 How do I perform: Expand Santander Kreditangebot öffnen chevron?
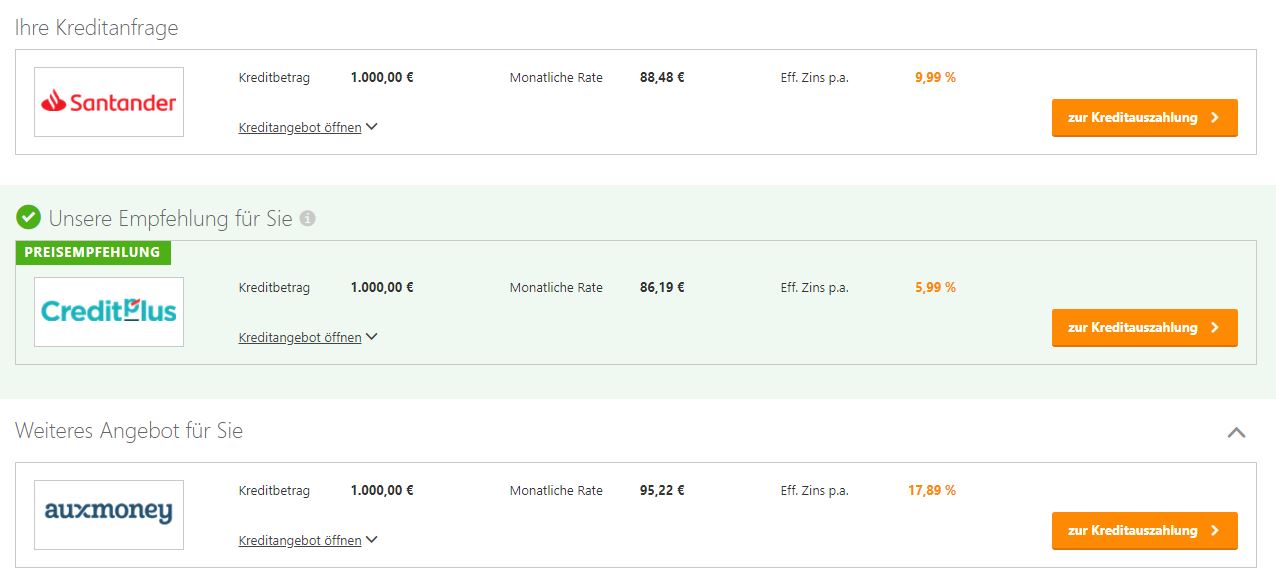point(371,127)
